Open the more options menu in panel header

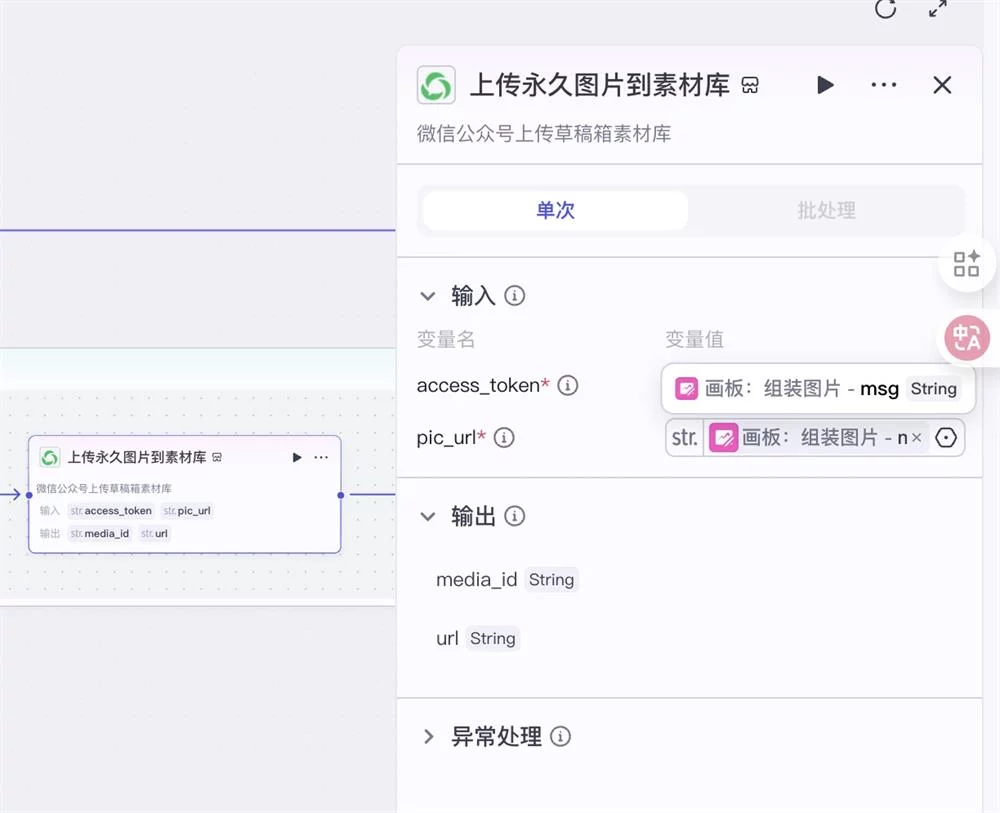883,85
